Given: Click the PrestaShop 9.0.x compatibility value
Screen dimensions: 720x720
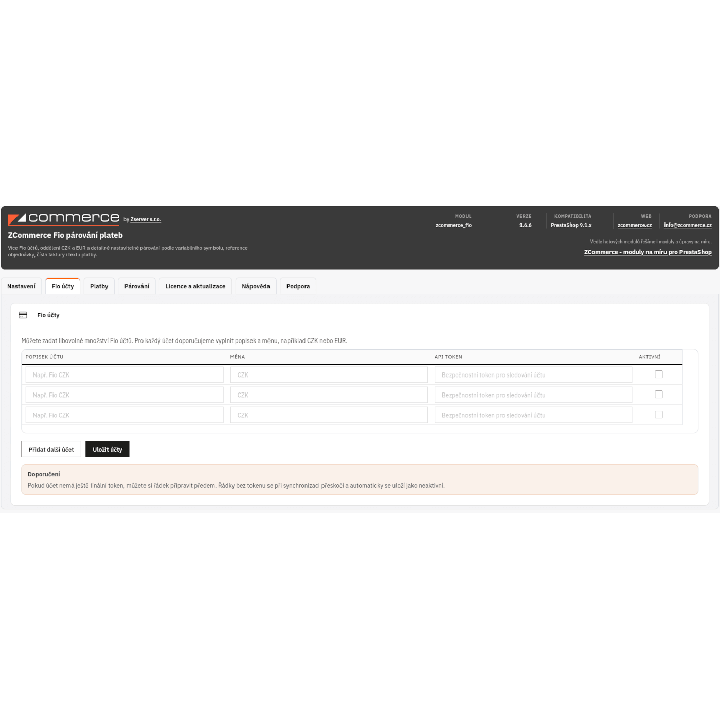Looking at the screenshot, I should pyautogui.click(x=571, y=225).
